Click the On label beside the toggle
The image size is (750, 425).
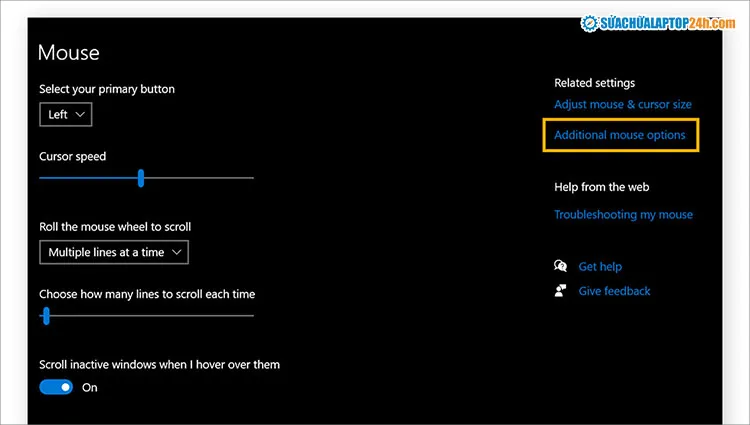tap(90, 387)
